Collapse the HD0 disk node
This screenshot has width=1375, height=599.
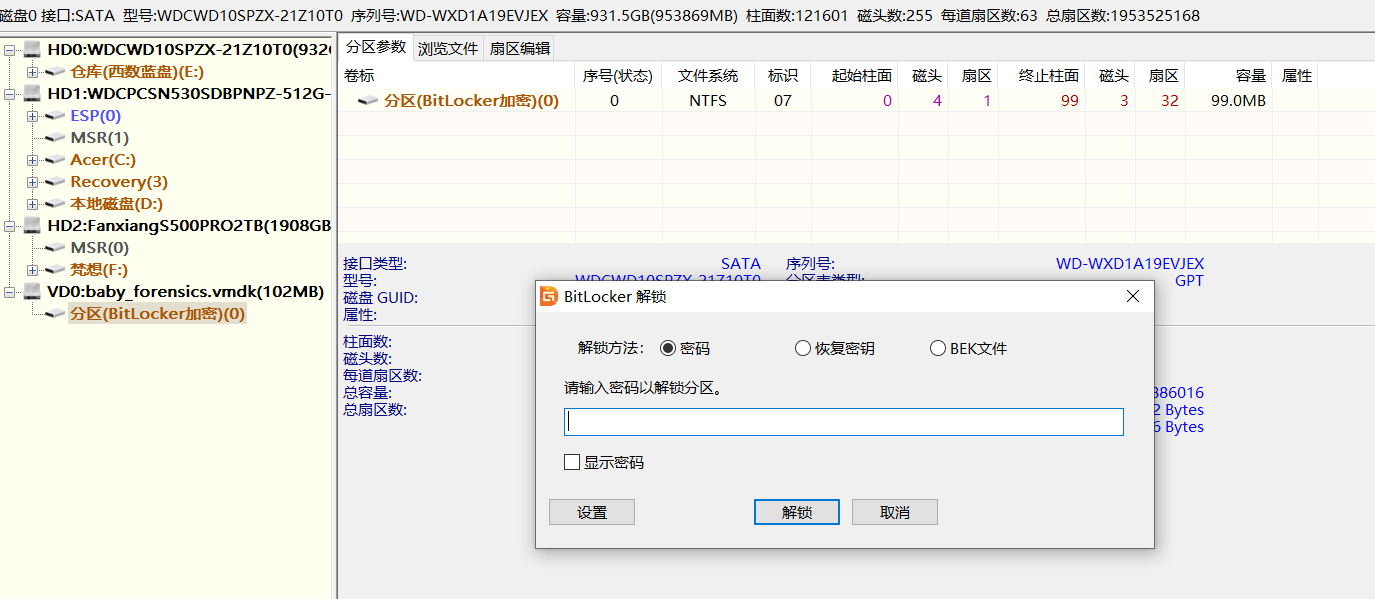coord(10,49)
